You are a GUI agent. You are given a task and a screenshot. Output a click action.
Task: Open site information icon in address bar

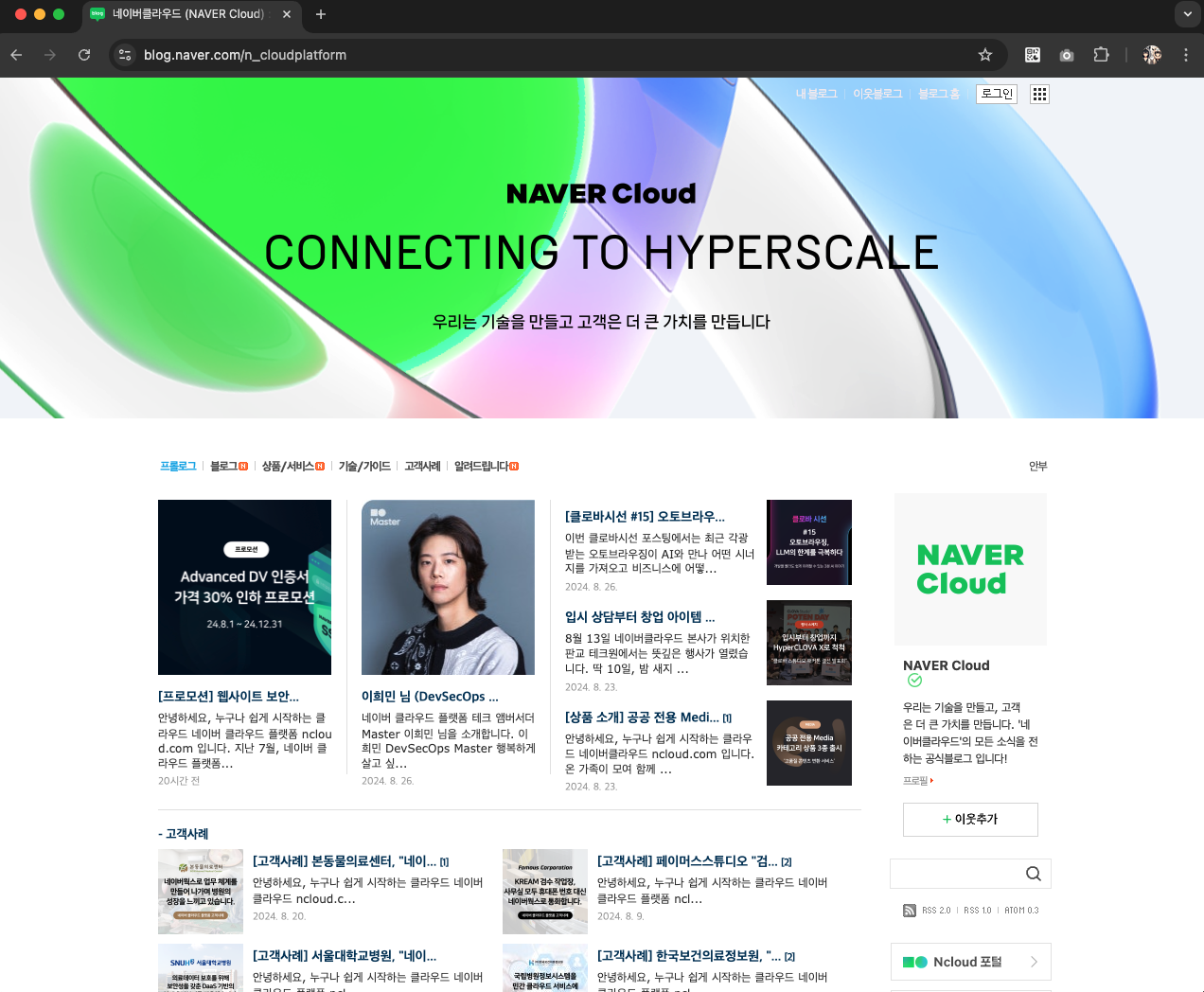[125, 55]
